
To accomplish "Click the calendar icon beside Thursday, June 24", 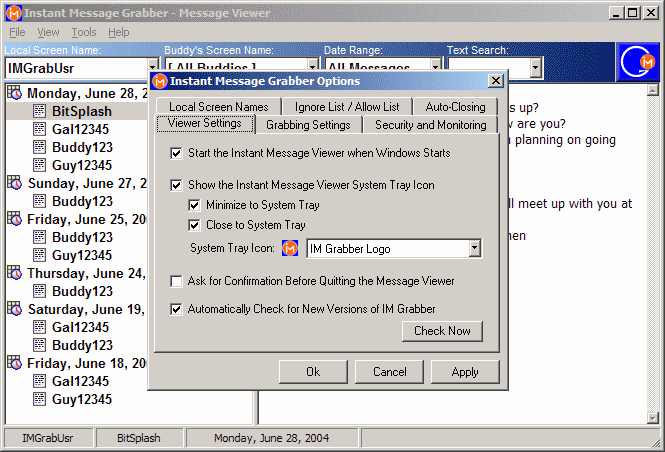I will 14,273.
